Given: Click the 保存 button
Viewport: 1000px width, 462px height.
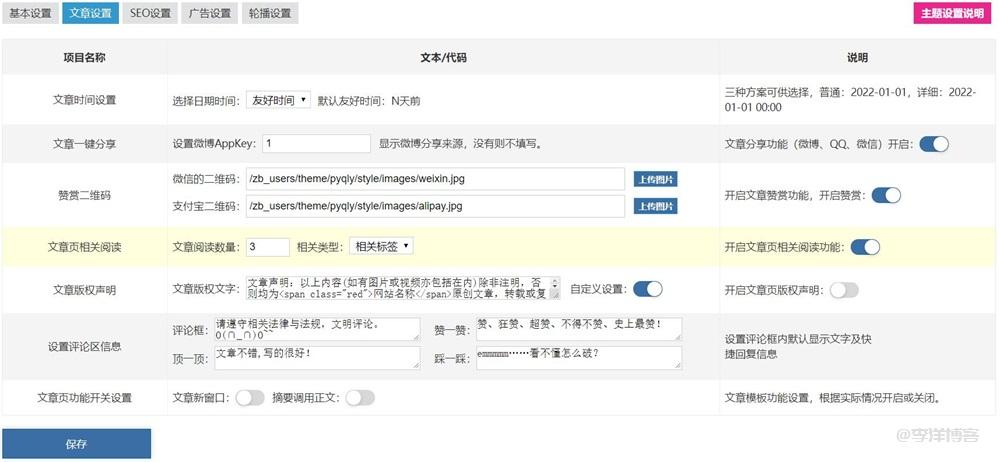Looking at the screenshot, I should (x=76, y=444).
